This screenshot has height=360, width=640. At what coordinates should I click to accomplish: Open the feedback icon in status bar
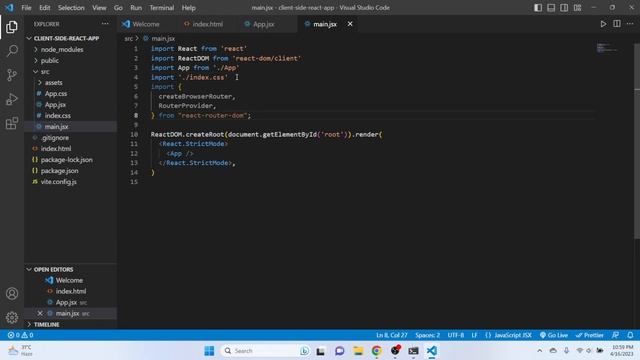click(x=616, y=335)
